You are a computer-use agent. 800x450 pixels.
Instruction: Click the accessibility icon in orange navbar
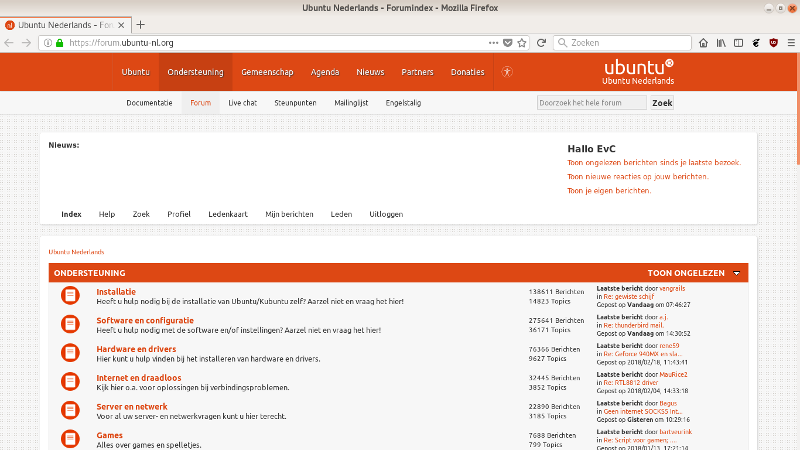[507, 72]
